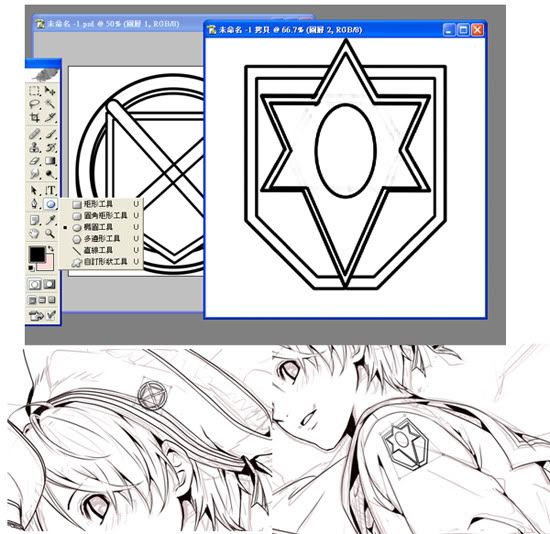
Task: Choose 多邊形工具 from the shape flyout
Action: point(101,239)
